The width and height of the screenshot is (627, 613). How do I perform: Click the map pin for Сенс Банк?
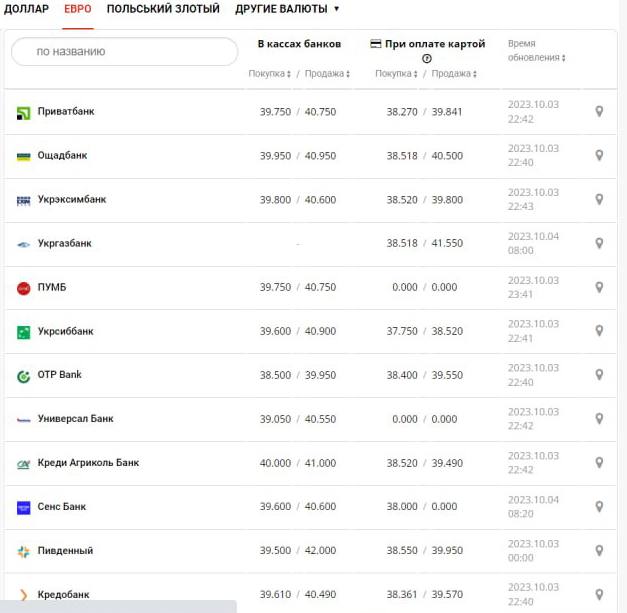[x=599, y=507]
